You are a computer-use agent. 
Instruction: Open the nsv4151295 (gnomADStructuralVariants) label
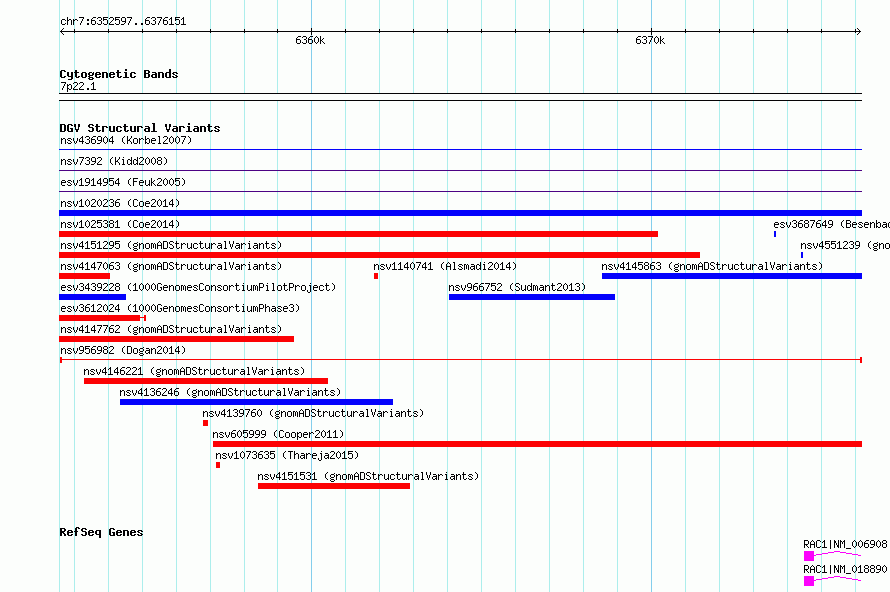pyautogui.click(x=171, y=245)
